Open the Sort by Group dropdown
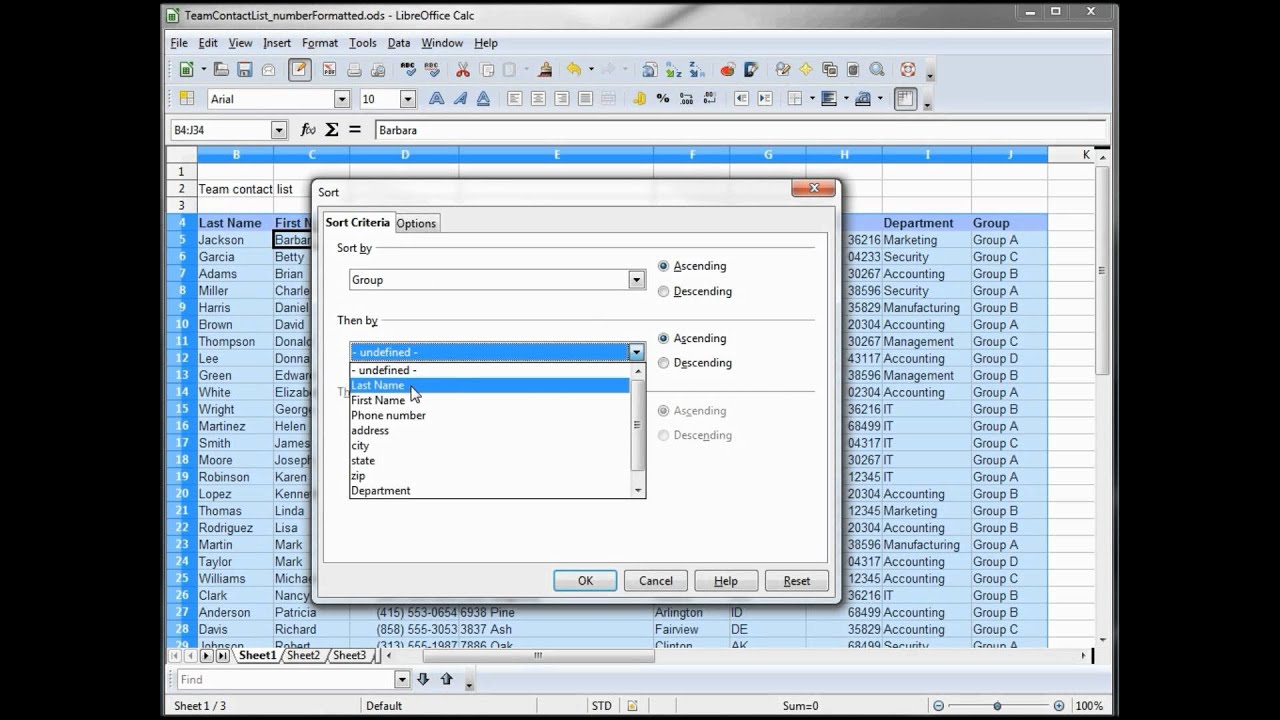1280x720 pixels. click(x=636, y=280)
